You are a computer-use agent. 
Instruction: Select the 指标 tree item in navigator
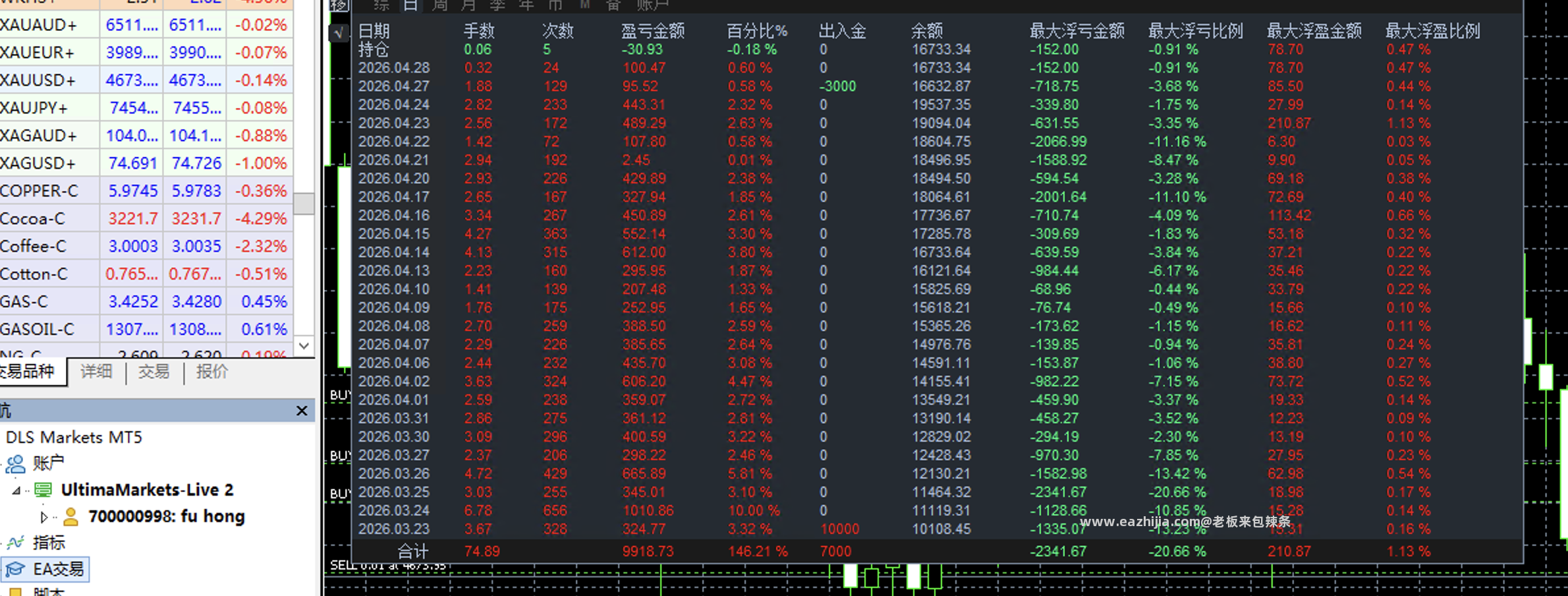49,543
